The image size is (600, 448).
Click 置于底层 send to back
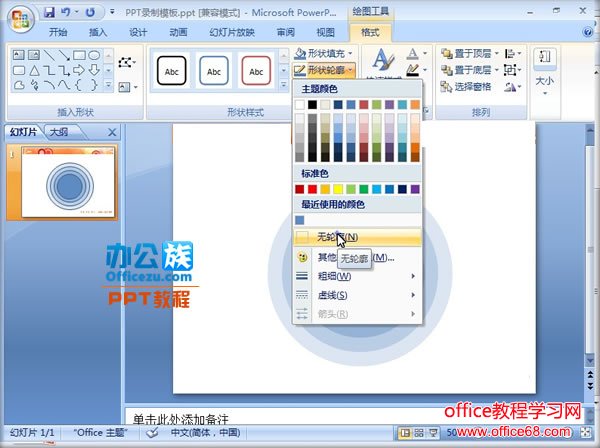469,70
